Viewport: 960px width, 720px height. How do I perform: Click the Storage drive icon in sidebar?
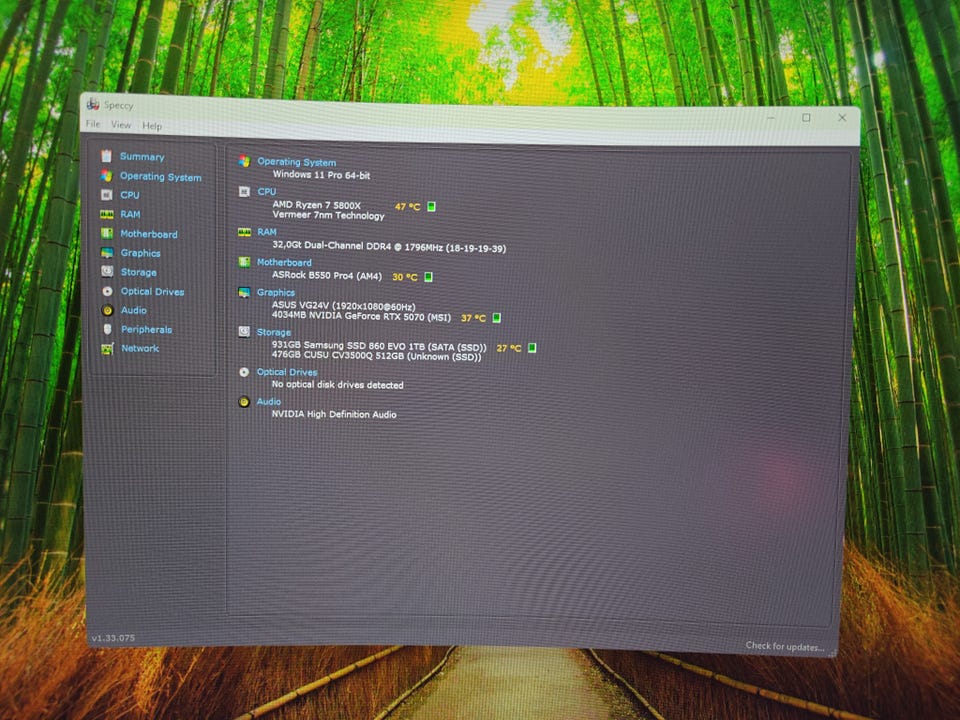point(107,271)
